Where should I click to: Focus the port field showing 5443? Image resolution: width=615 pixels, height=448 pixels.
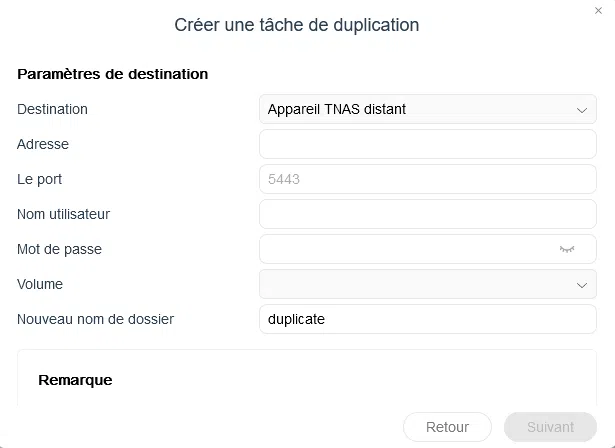point(427,179)
